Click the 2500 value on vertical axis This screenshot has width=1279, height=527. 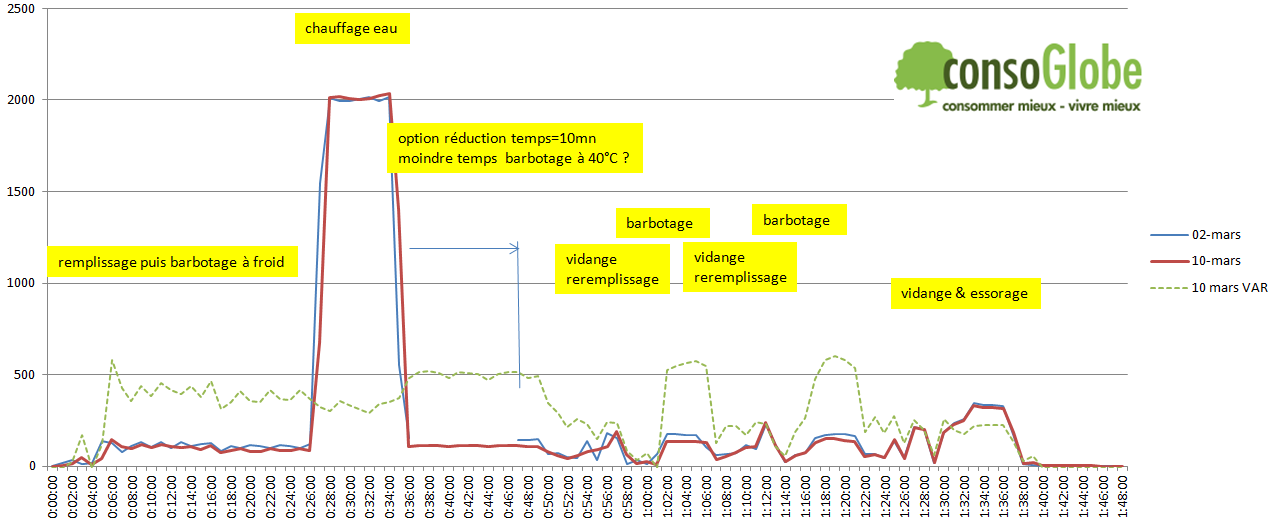click(21, 9)
